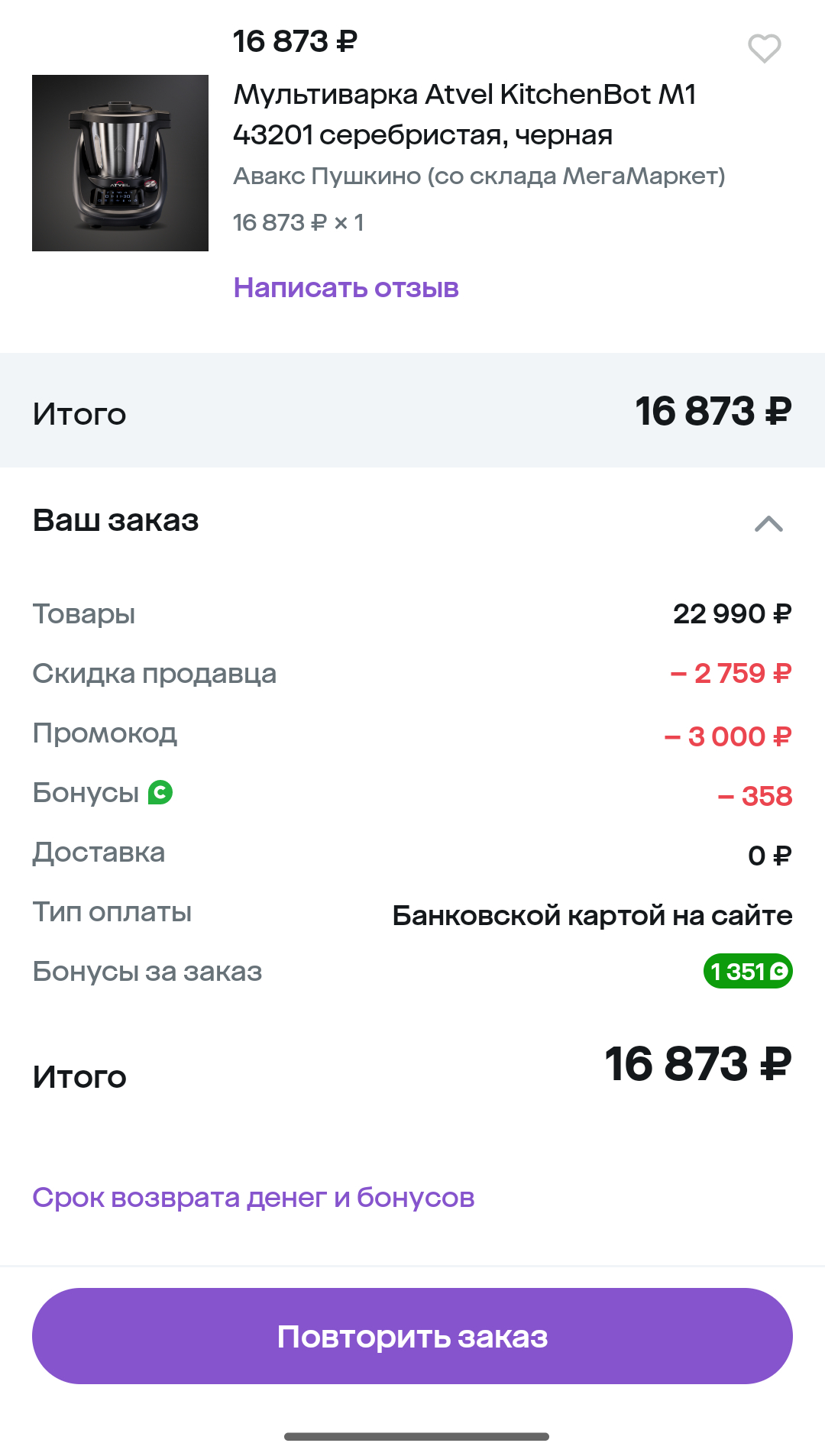This screenshot has width=825, height=1456.
Task: Tap the Скидка продавца amount of 2 759 ₽
Action: pos(731,674)
